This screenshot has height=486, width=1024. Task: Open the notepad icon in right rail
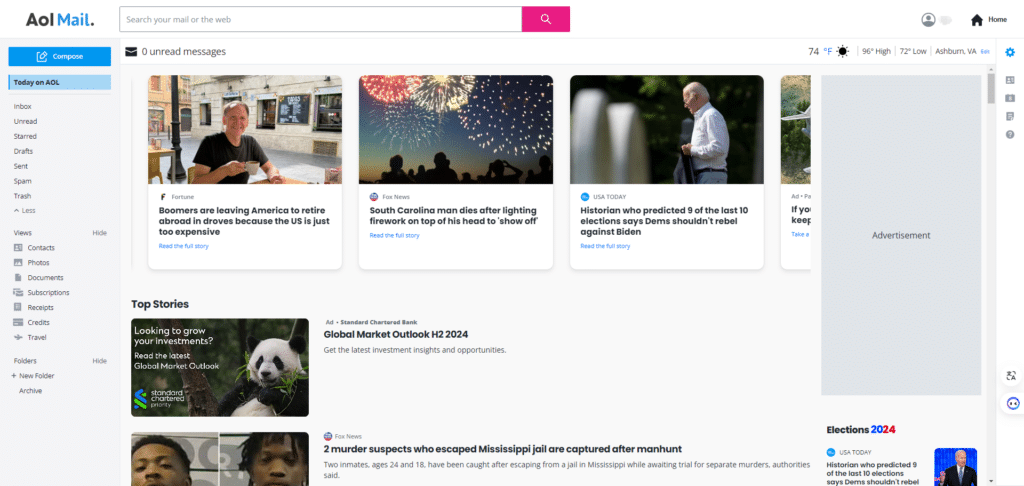tap(1010, 116)
